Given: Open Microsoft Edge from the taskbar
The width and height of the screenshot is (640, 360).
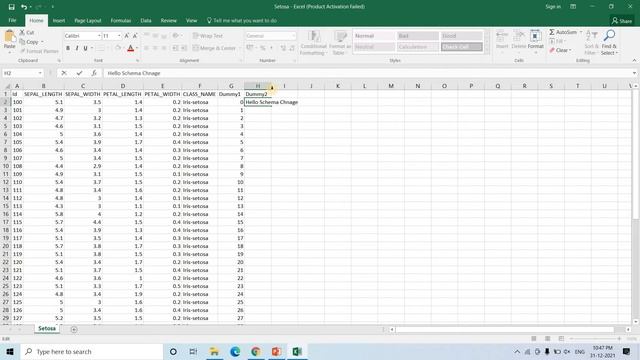Looking at the screenshot, I should (x=235, y=351).
